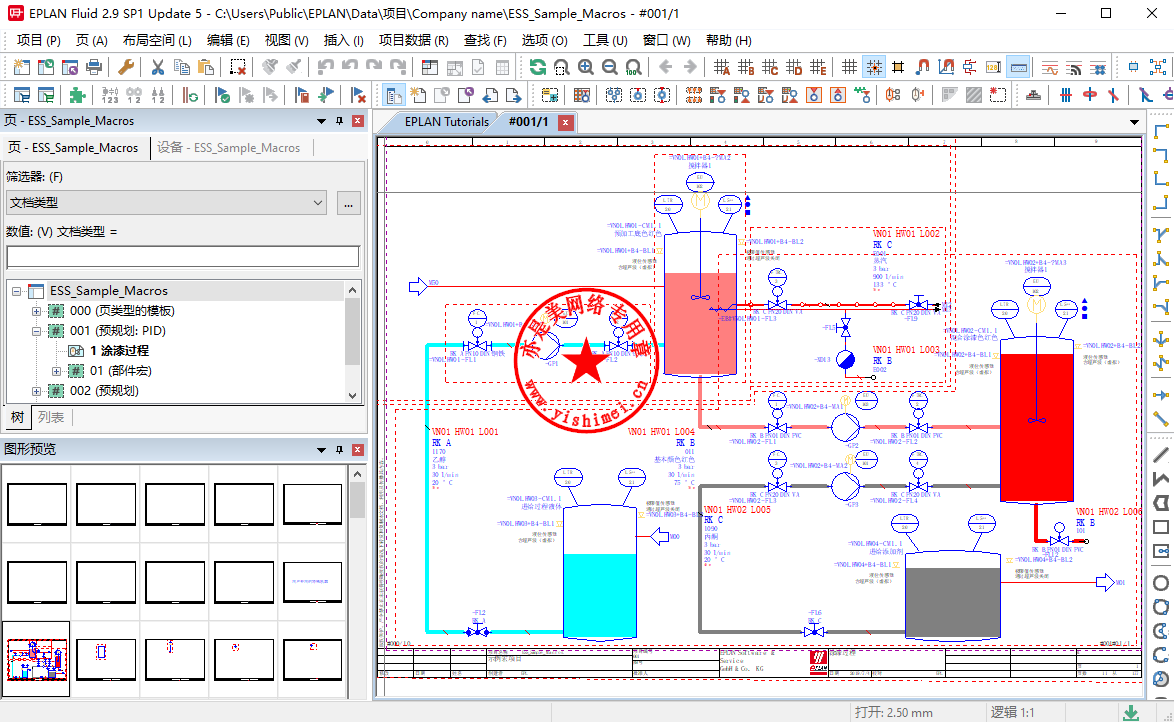The image size is (1174, 722).
Task: Switch to the EPLAN Tutorials tab
Action: [x=446, y=122]
